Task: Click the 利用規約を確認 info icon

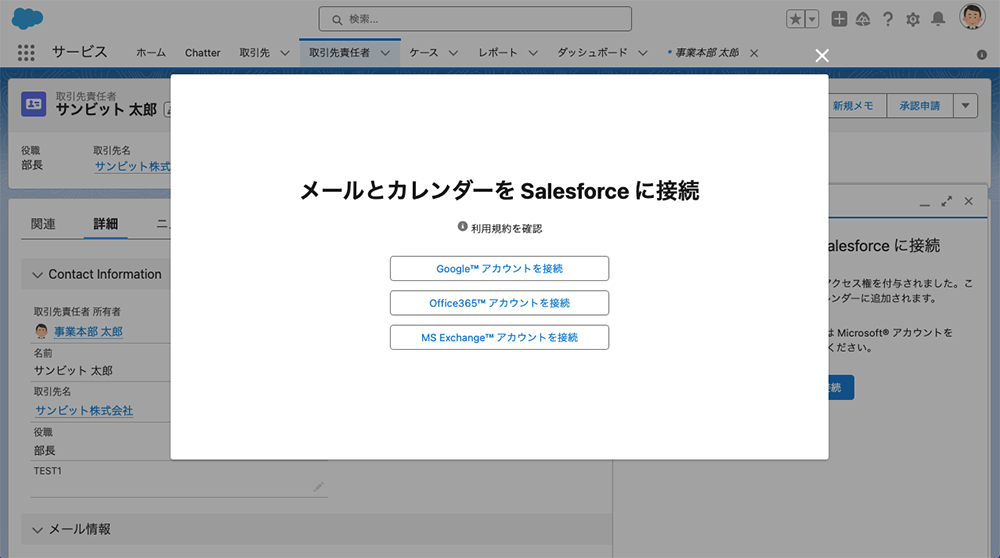Action: click(462, 226)
